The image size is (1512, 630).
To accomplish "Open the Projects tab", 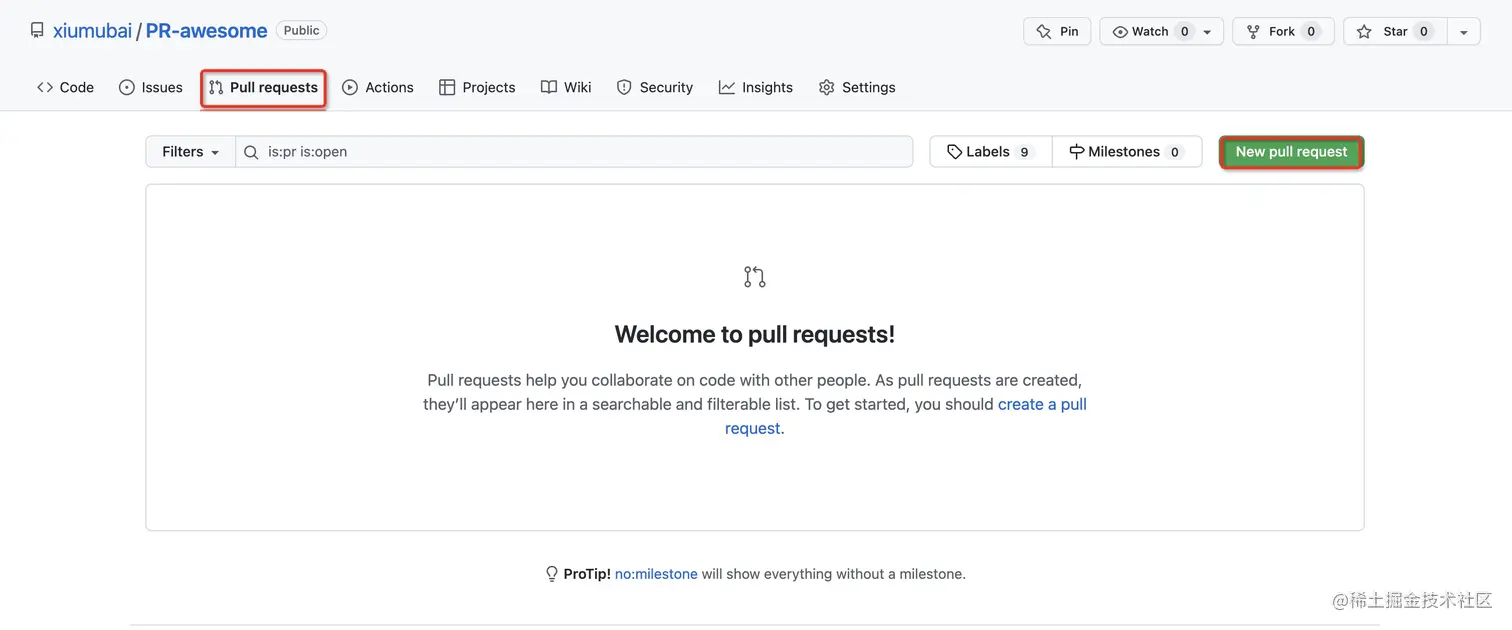I will (x=477, y=87).
